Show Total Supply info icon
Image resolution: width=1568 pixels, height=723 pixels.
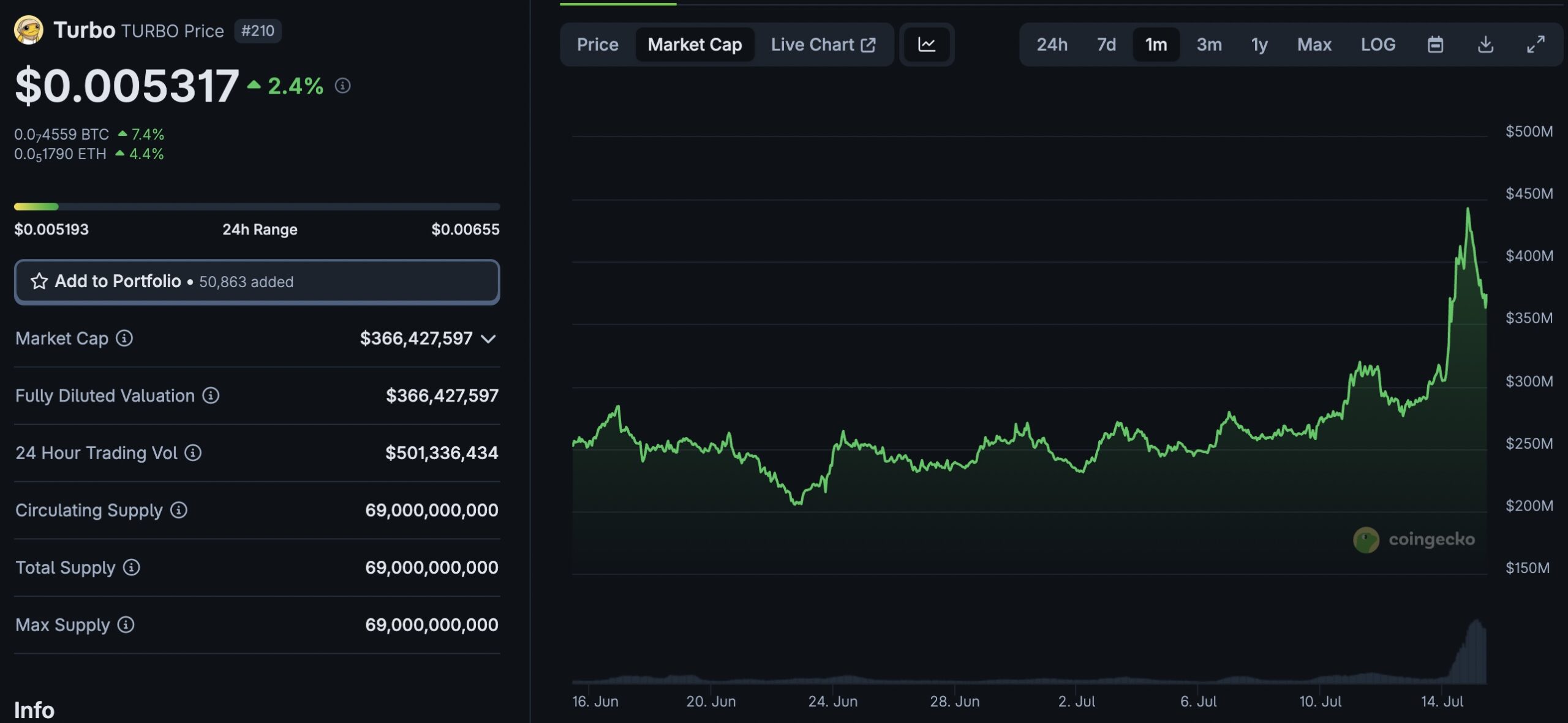(x=131, y=568)
